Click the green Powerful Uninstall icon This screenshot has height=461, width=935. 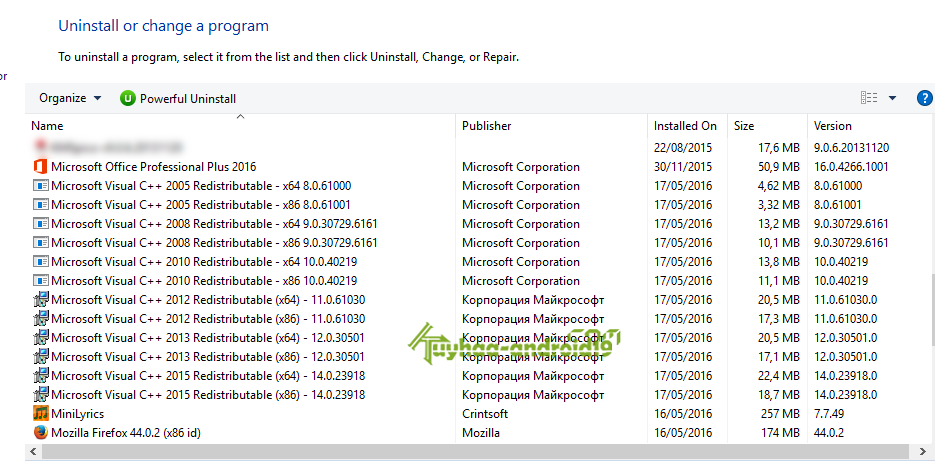128,98
